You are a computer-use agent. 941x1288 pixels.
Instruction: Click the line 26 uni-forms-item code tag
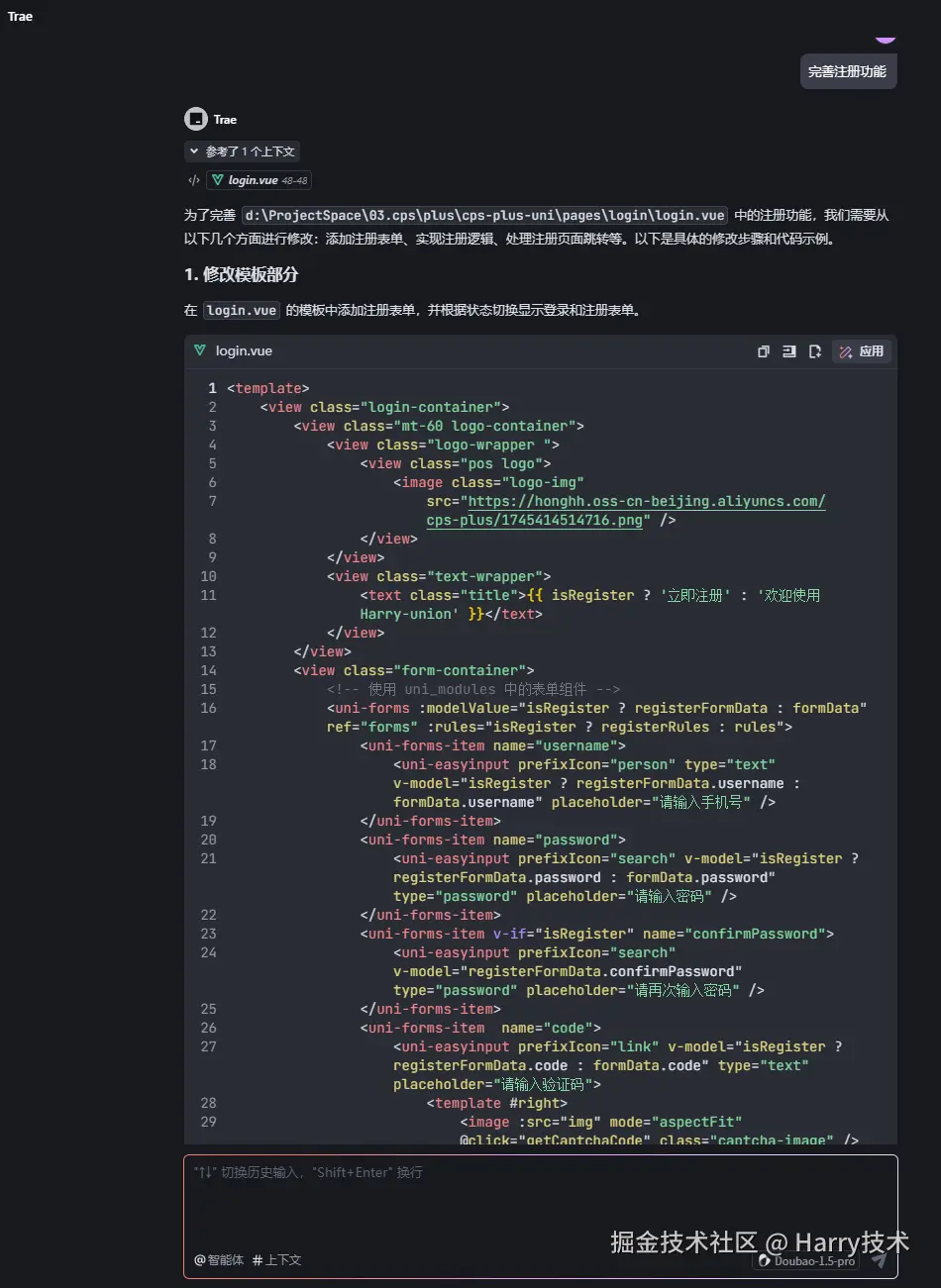tap(480, 1028)
